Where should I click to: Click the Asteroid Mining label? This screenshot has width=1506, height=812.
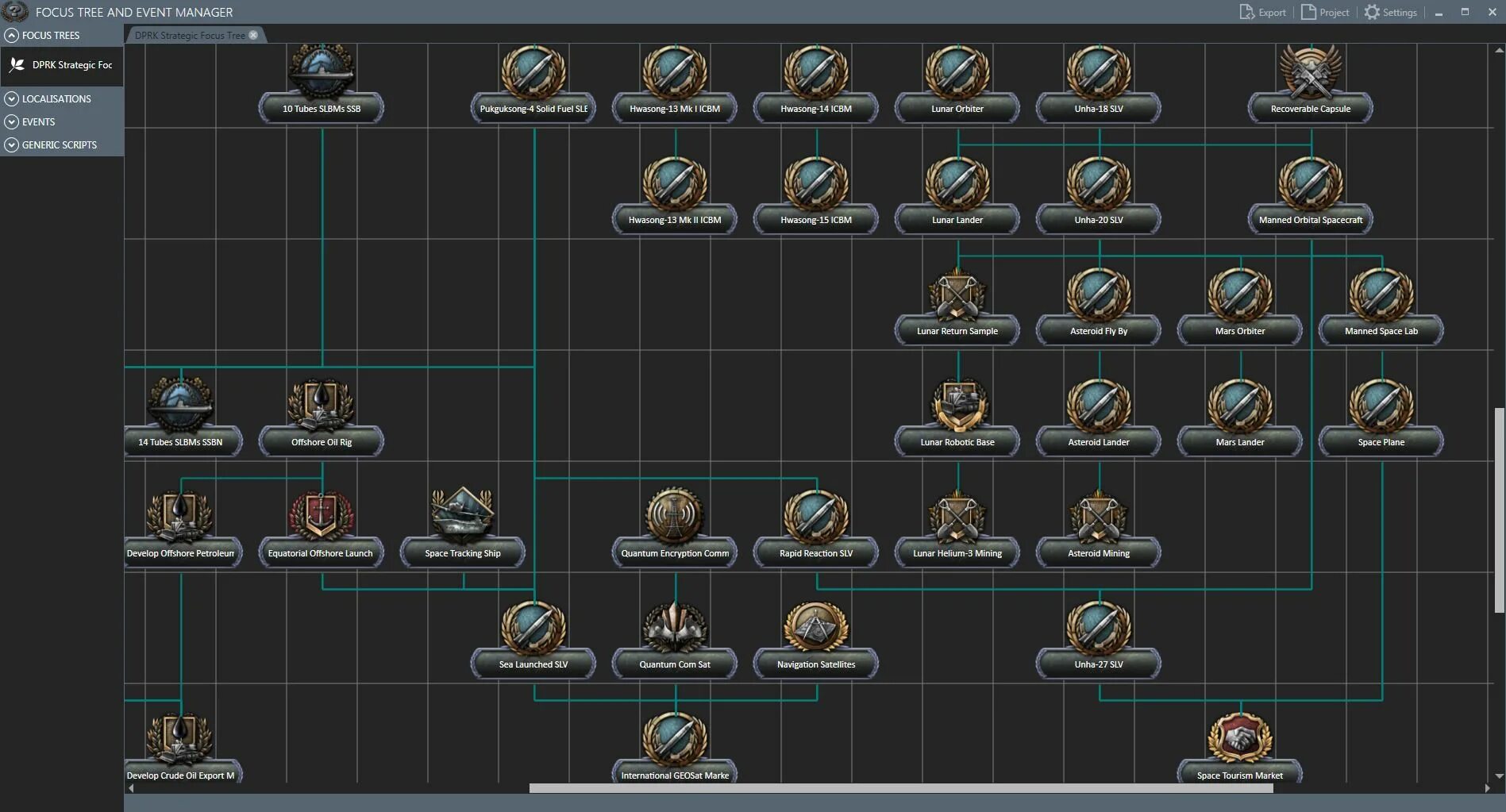click(x=1099, y=553)
